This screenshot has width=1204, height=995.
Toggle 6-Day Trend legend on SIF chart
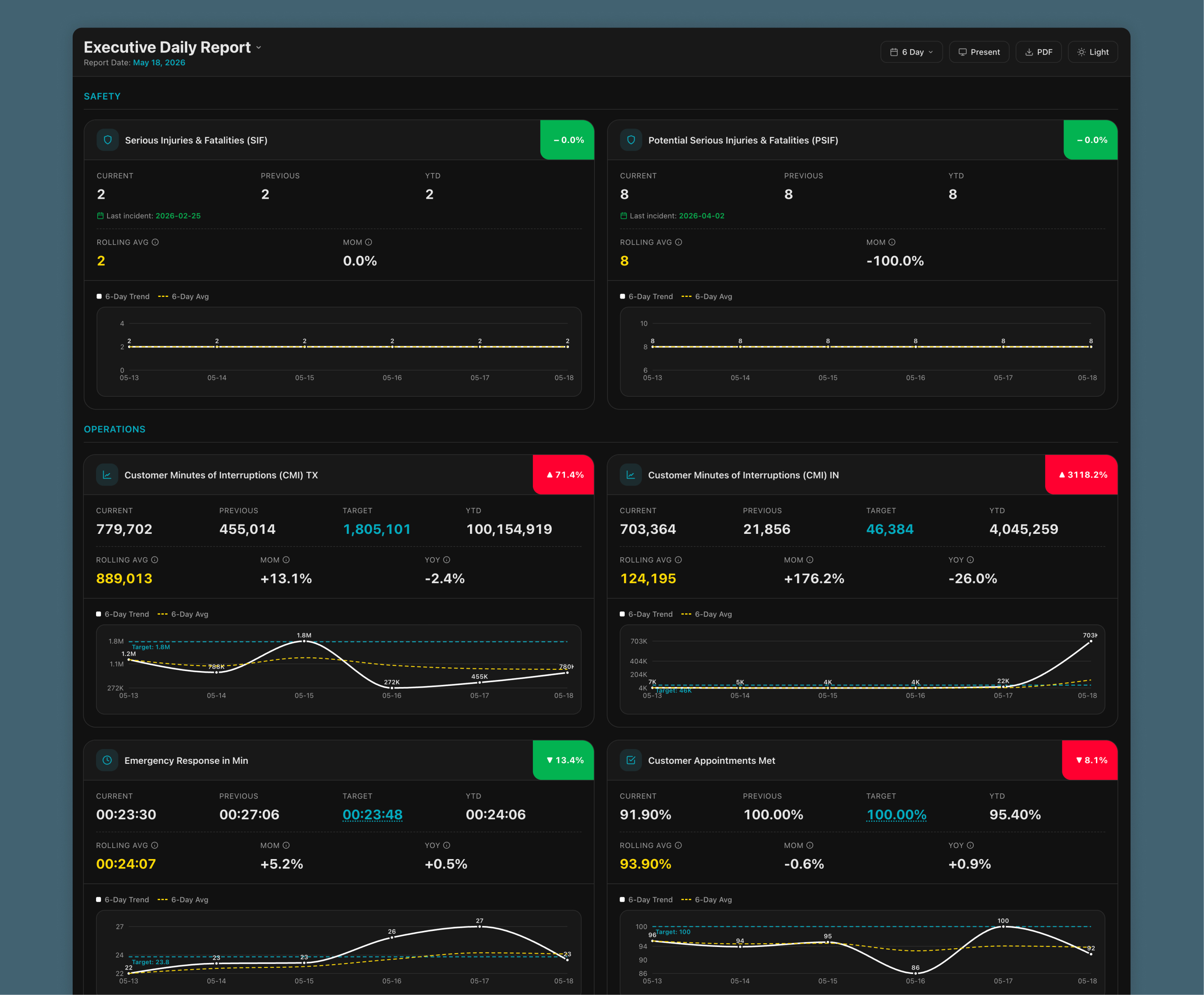(123, 296)
